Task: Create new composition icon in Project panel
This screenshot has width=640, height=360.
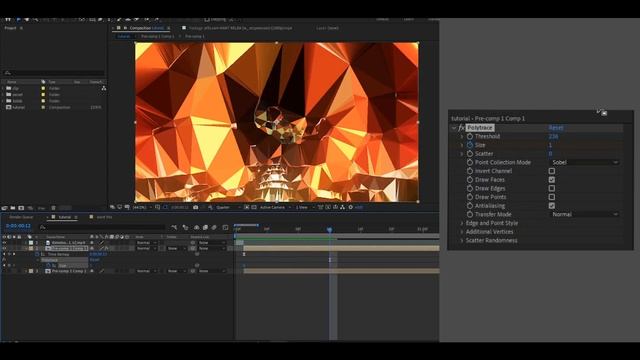Action: point(21,208)
